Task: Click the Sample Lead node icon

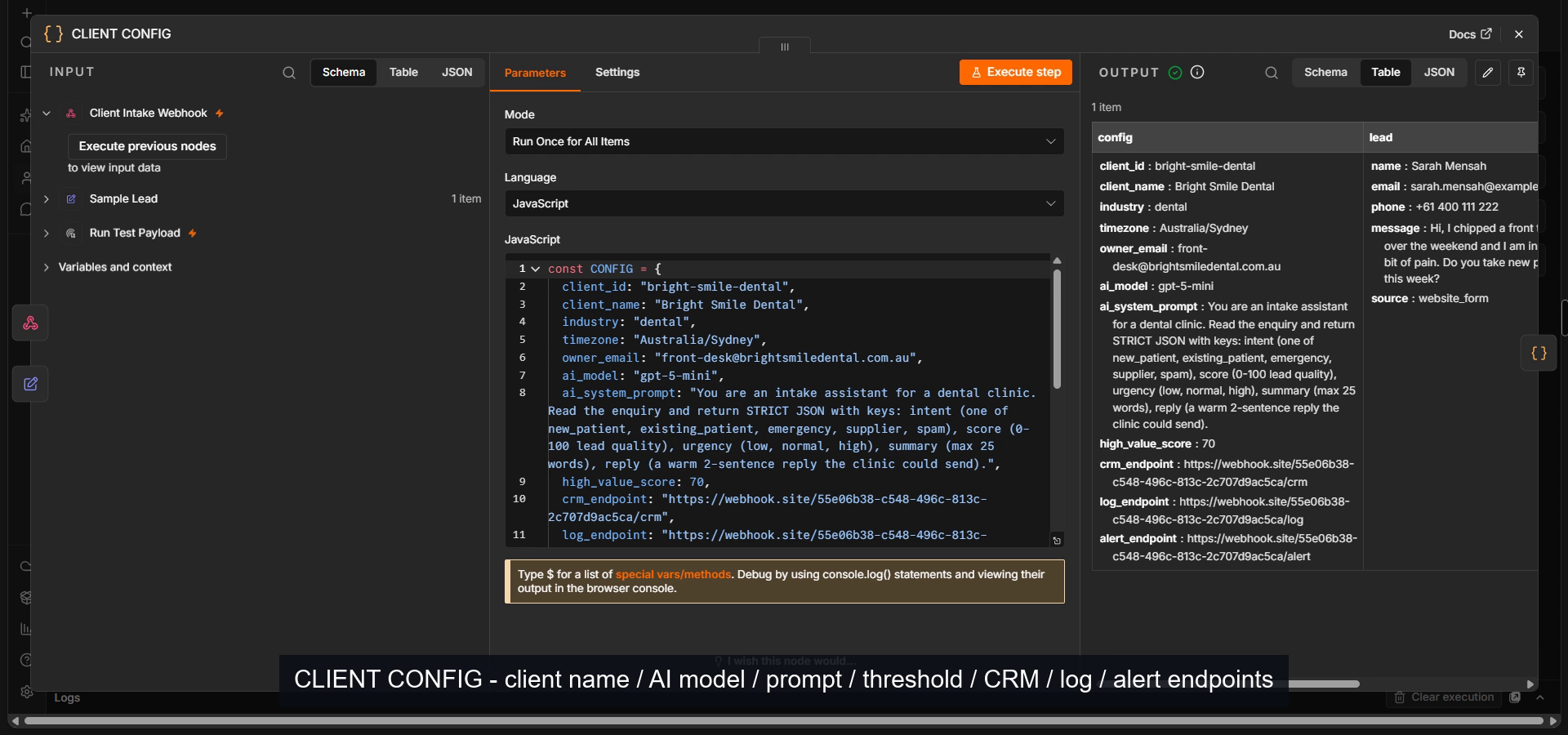Action: [x=71, y=199]
